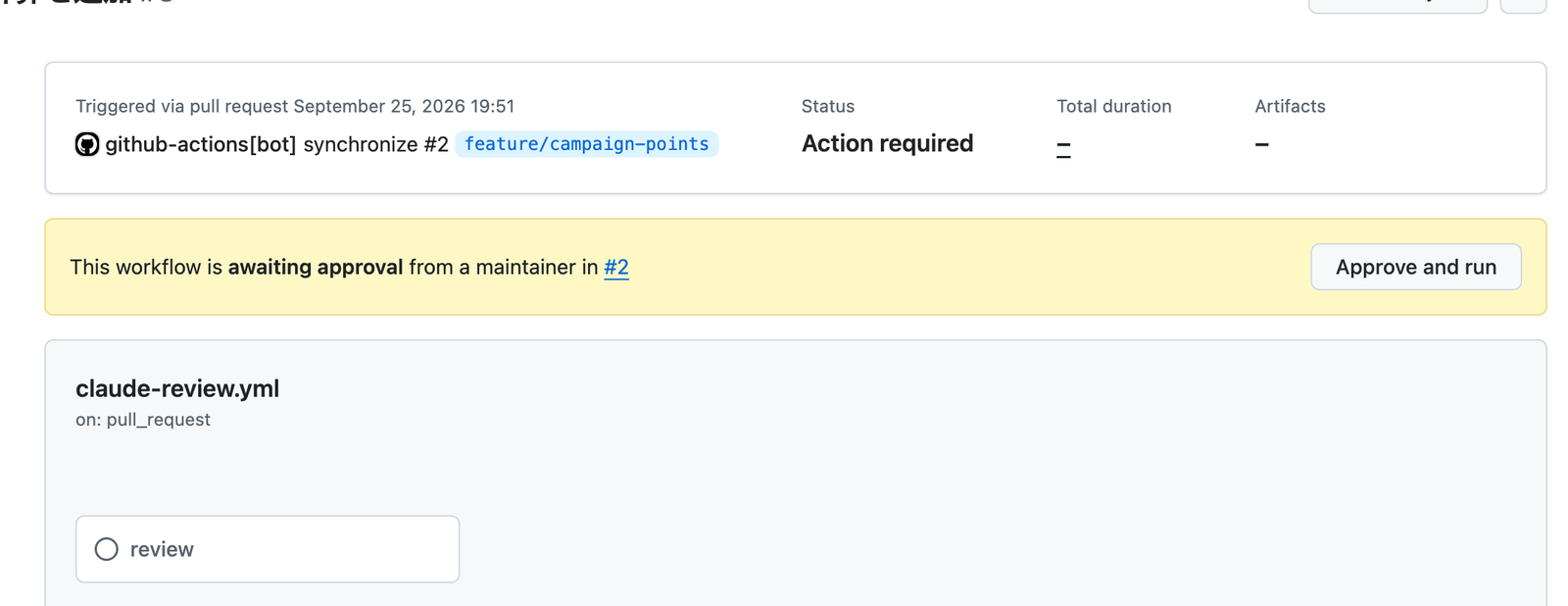Click the Artifacts heading label
The width and height of the screenshot is (1568, 606).
[x=1290, y=106]
